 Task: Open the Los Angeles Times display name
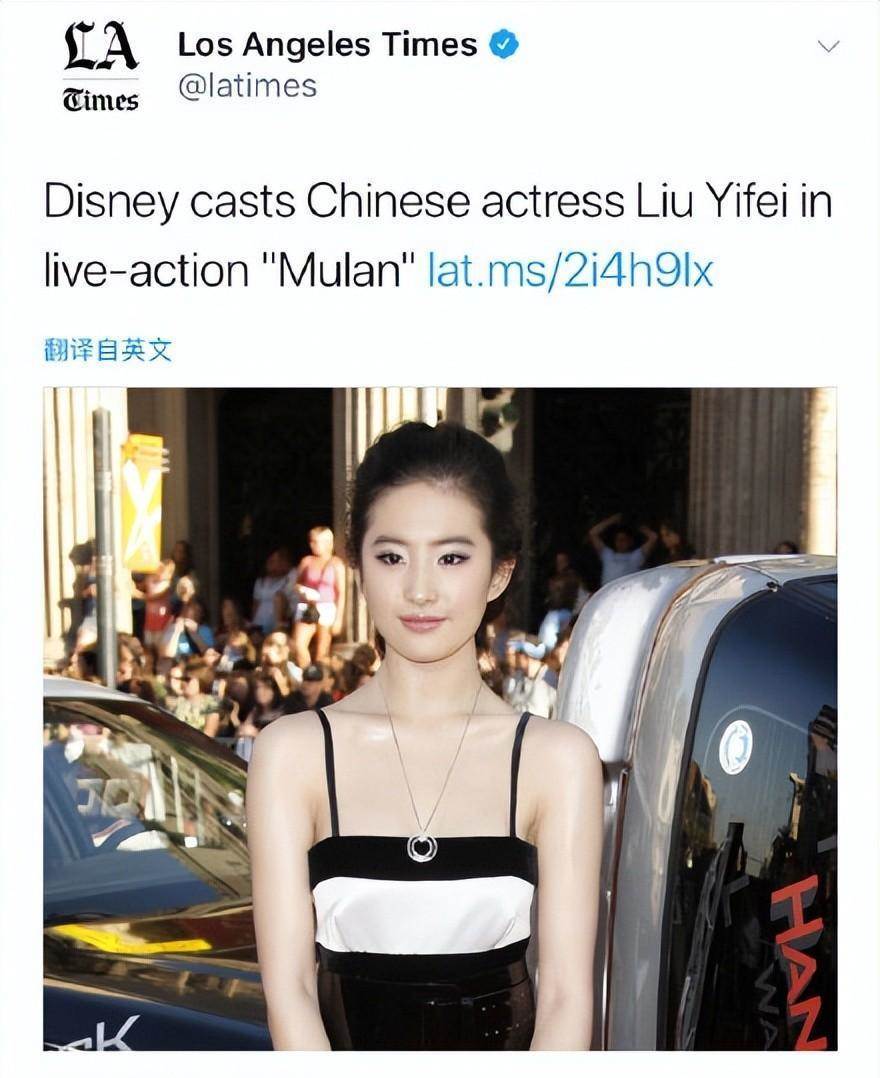(x=327, y=45)
